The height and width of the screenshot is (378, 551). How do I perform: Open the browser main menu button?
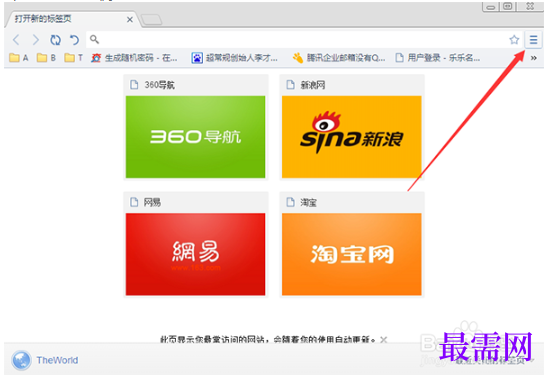533,40
